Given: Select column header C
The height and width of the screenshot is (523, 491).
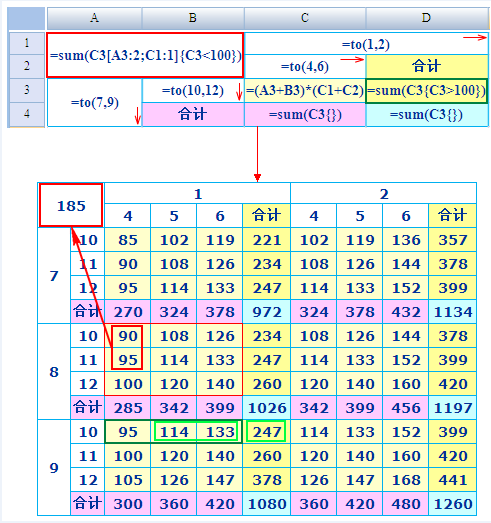Looking at the screenshot, I should pos(305,18).
